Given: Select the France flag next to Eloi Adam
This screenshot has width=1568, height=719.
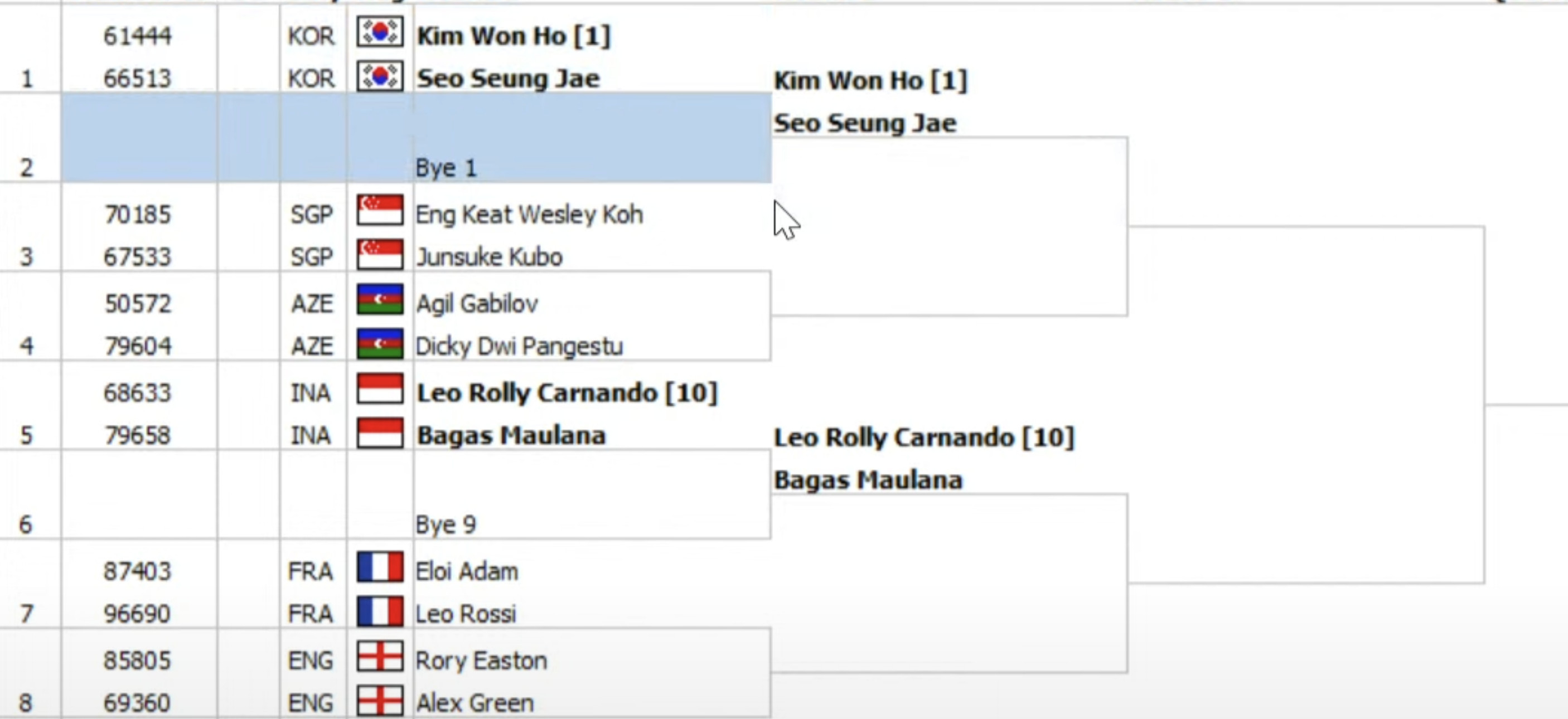Looking at the screenshot, I should coord(380,567).
